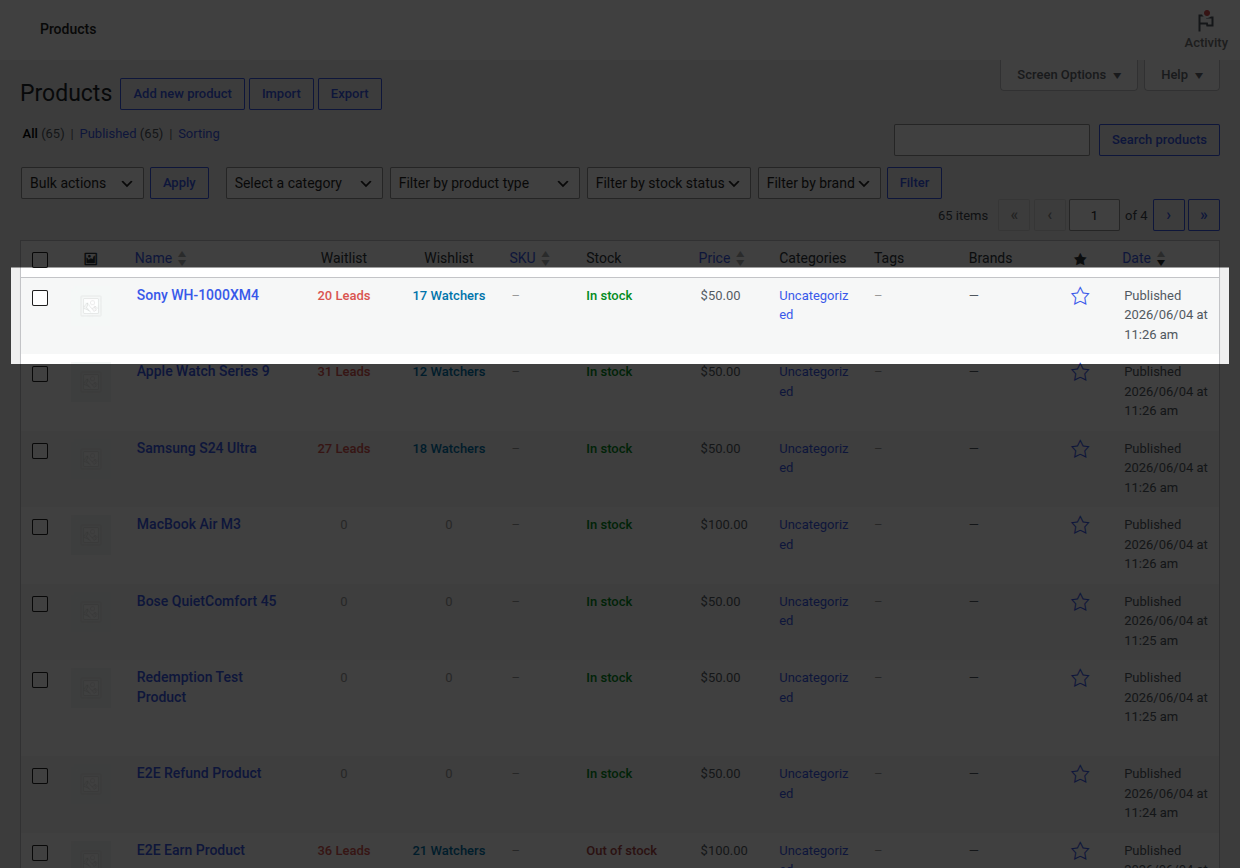Screen dimensions: 1240x868
Task: Click Out of stock for E2E Earn Product
Action: click(622, 851)
